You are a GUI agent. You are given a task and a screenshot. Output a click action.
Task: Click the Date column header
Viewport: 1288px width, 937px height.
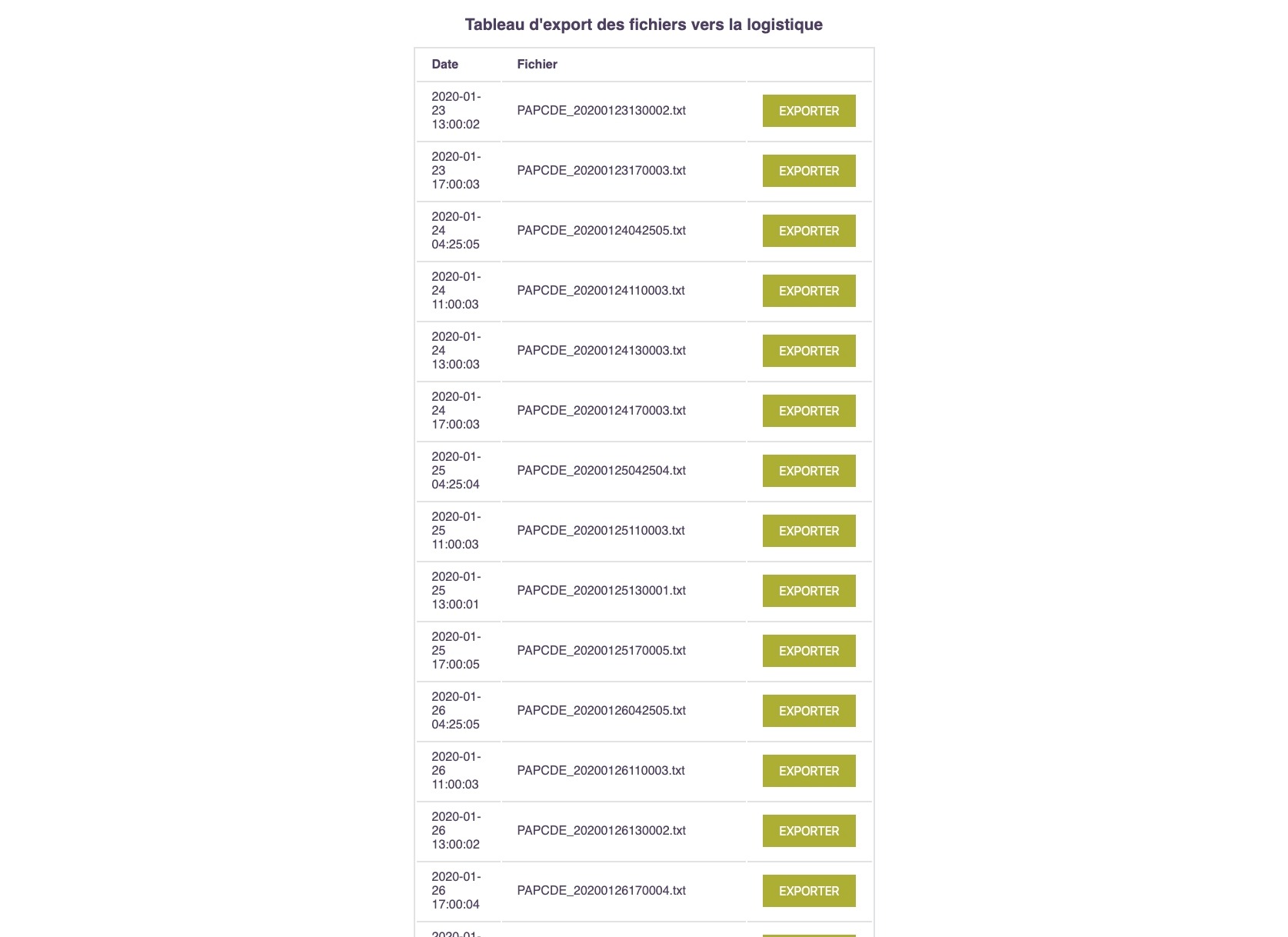pyautogui.click(x=444, y=65)
